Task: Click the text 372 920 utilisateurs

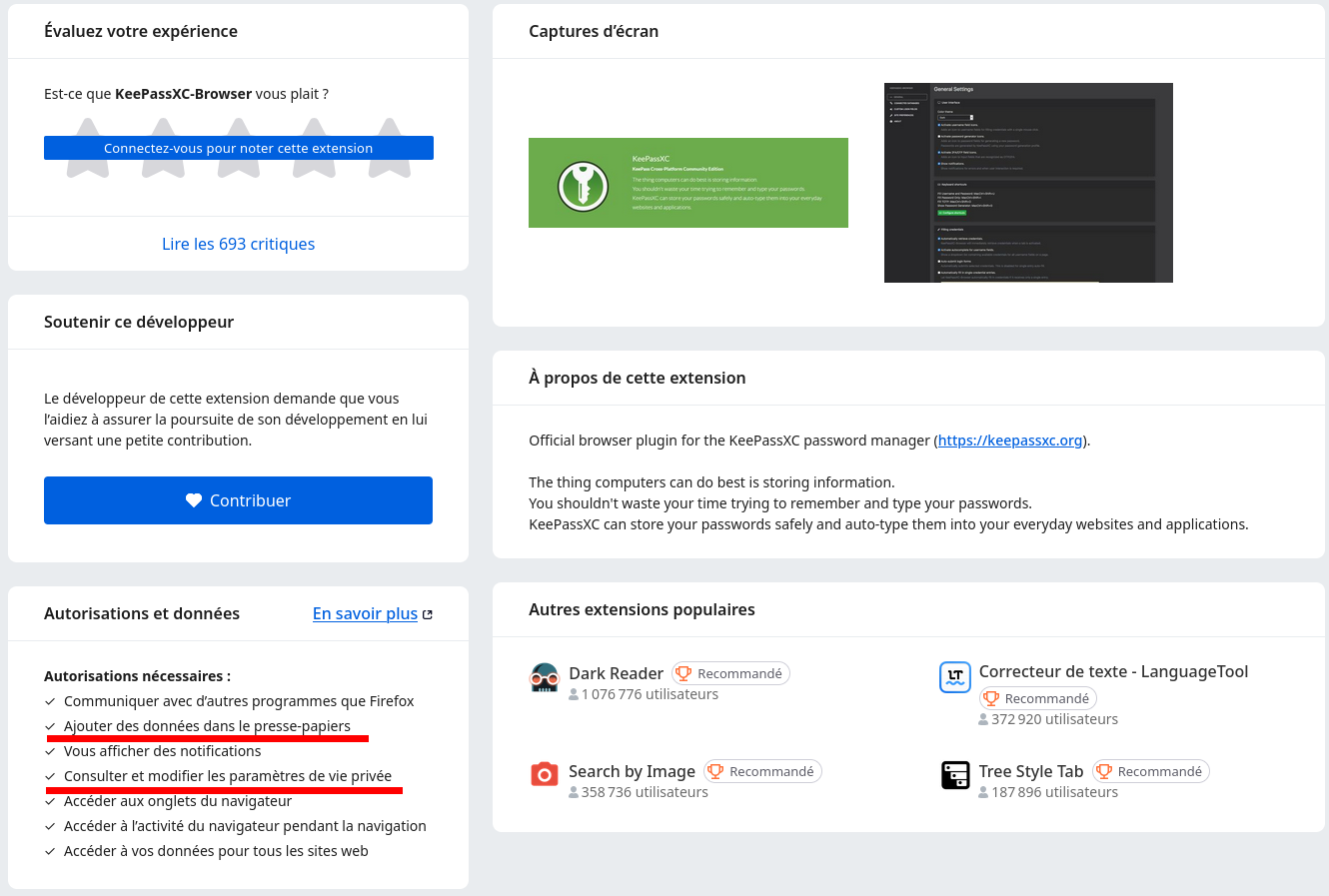Action: pyautogui.click(x=1054, y=719)
